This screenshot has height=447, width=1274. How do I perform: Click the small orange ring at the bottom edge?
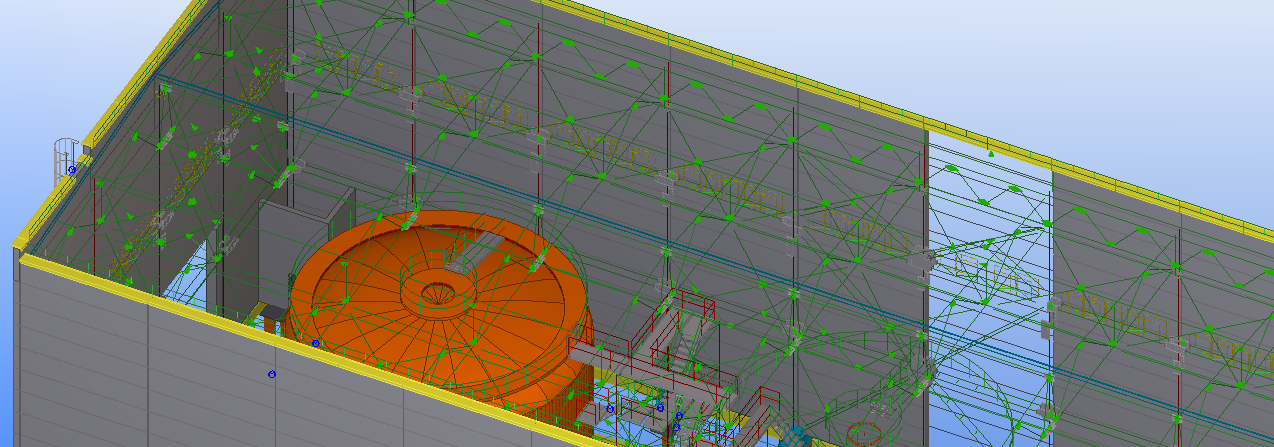[x=862, y=435]
